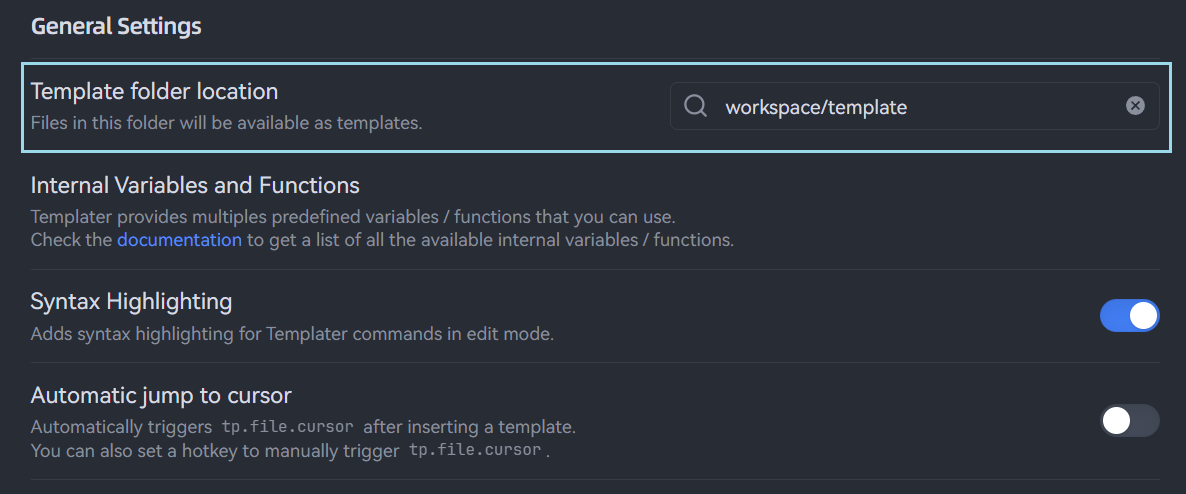Click the Automatic jump to cursor title

coord(161,395)
